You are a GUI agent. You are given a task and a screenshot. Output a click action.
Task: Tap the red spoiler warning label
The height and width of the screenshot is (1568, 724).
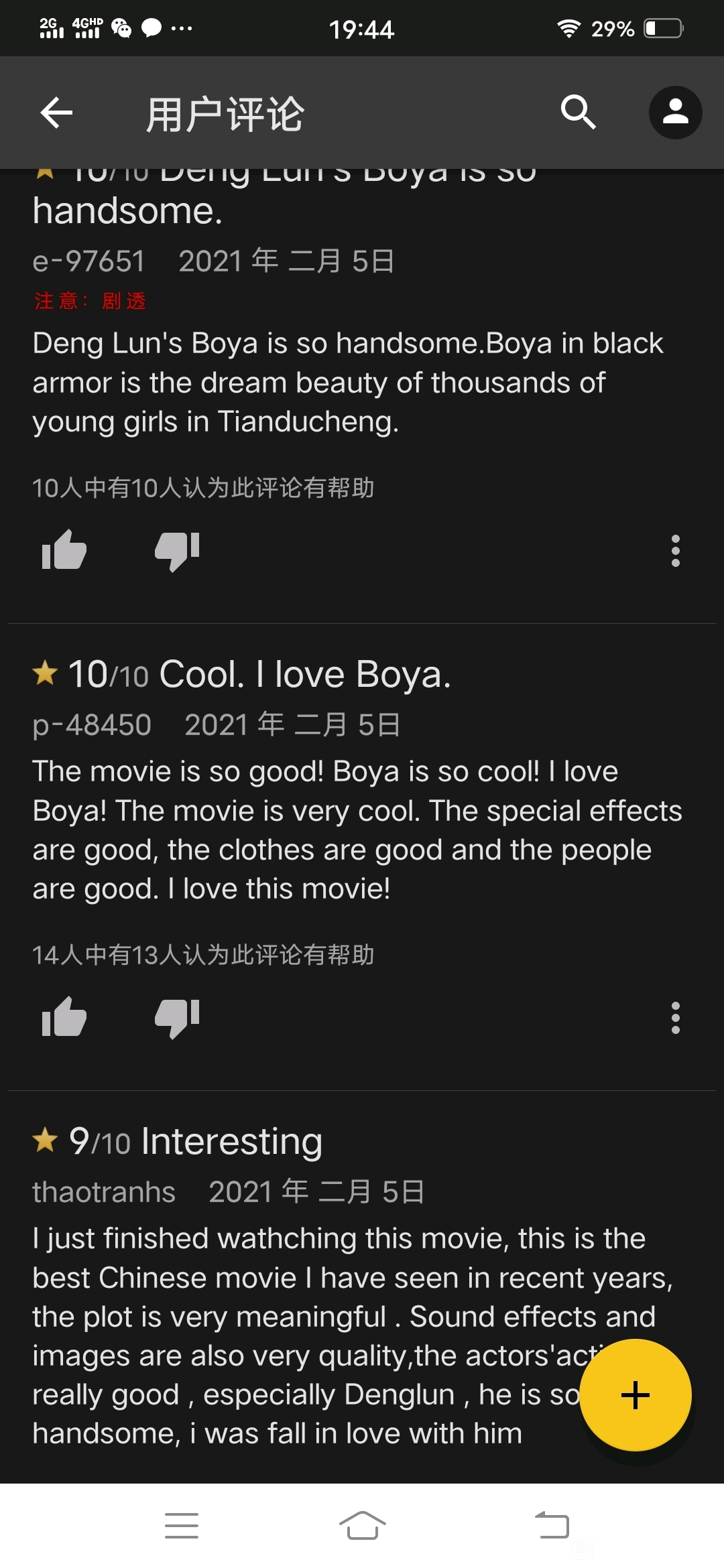90,301
